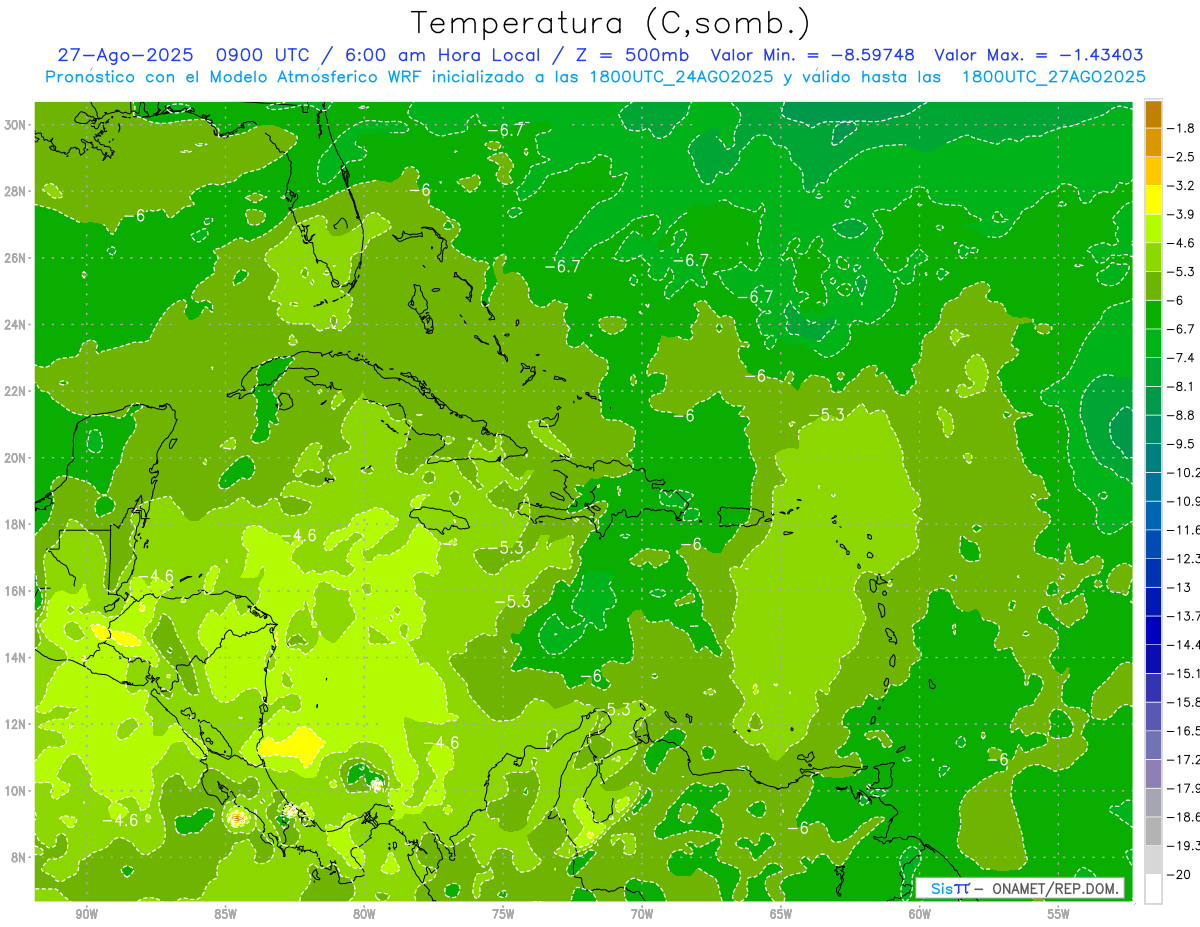
Task: Click the '-12.3' colorbar label
Action: (x=1184, y=559)
